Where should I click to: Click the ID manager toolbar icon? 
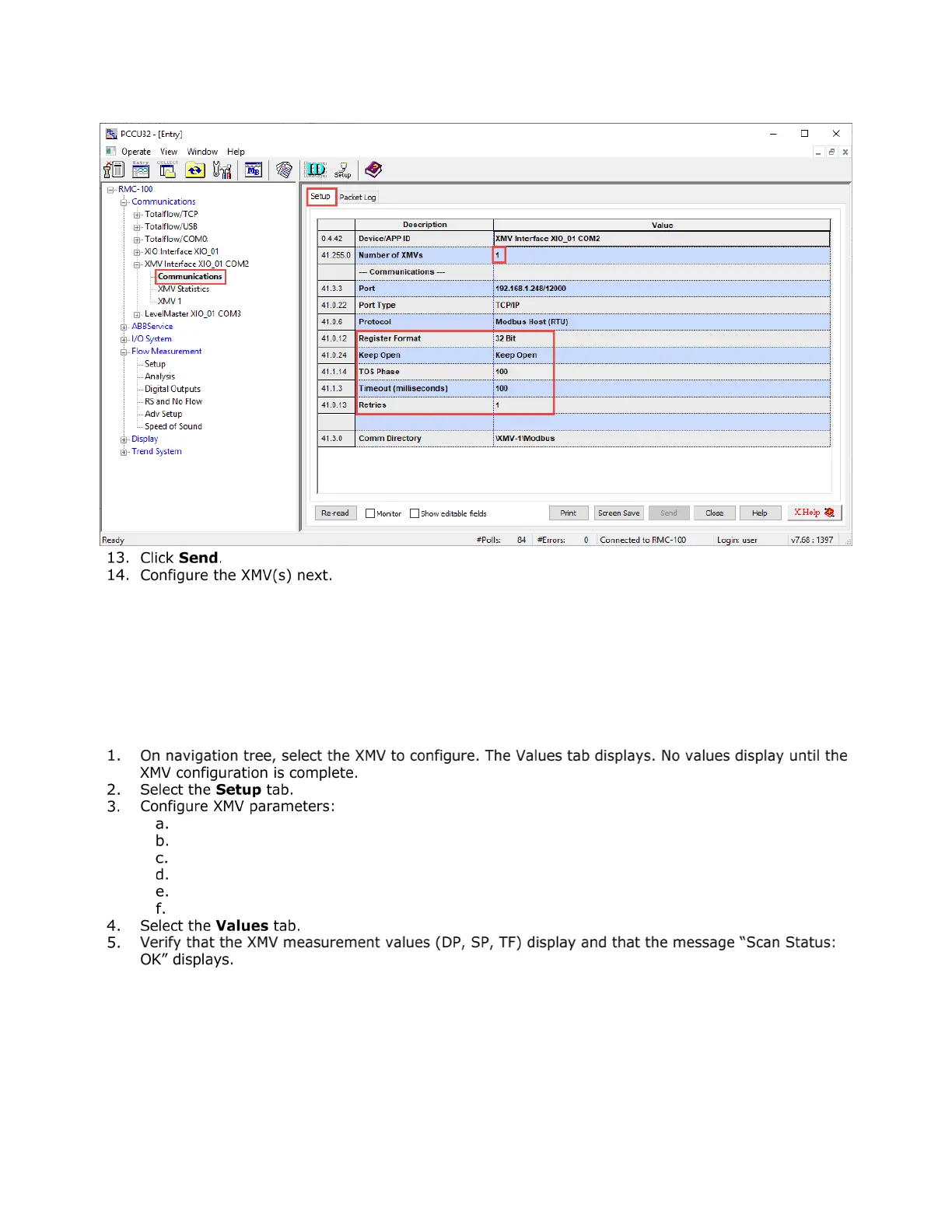[315, 170]
